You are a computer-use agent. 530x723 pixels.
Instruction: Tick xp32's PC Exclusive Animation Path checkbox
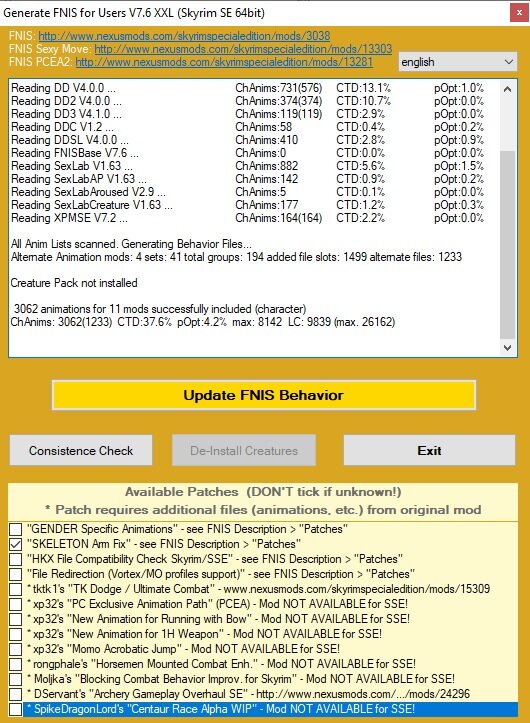click(x=16, y=604)
